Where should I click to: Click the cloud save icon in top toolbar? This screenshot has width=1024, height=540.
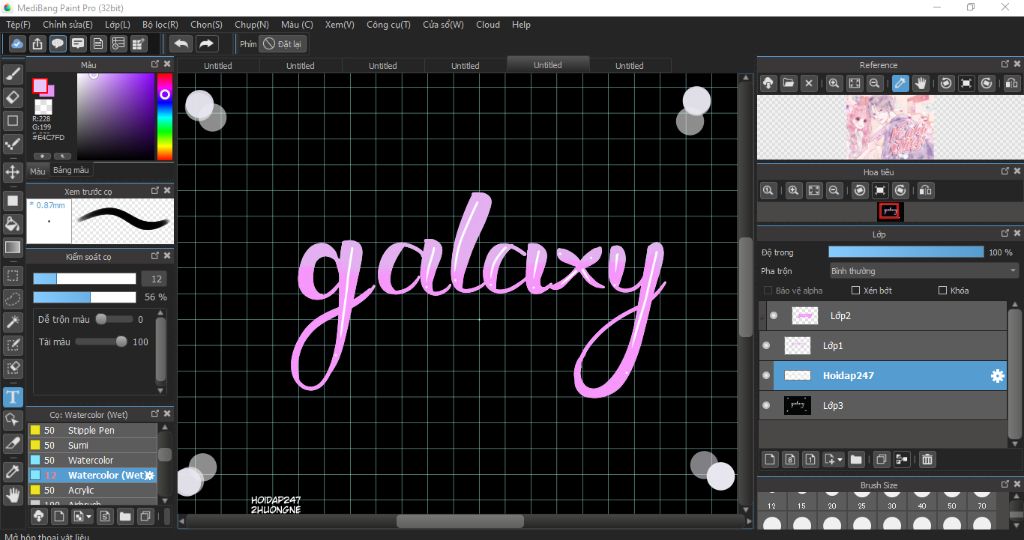pos(17,44)
